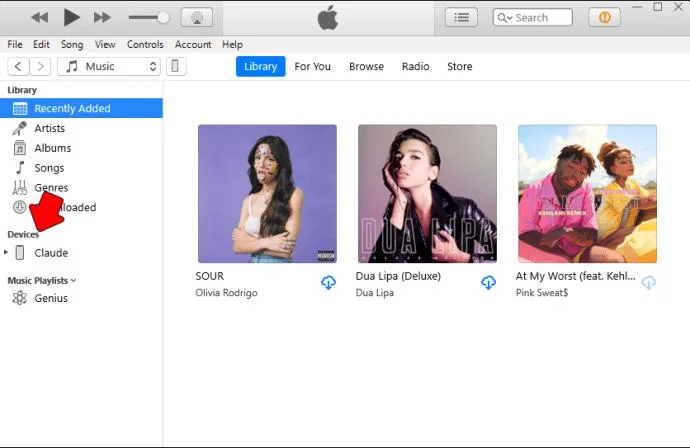Skip ahead with the fast forward button
The image size is (690, 448).
102,18
